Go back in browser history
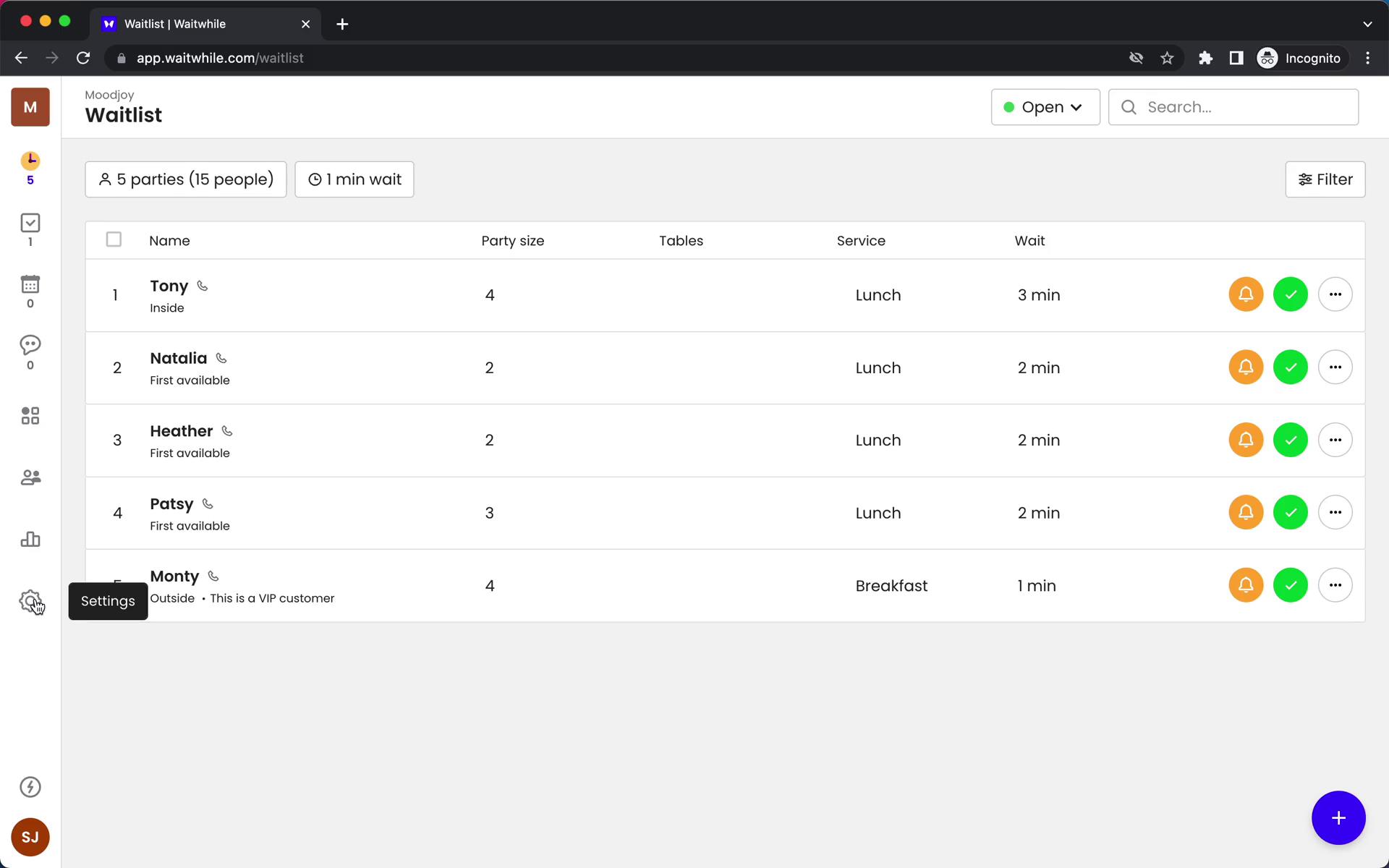Viewport: 1389px width, 868px height. [x=21, y=58]
